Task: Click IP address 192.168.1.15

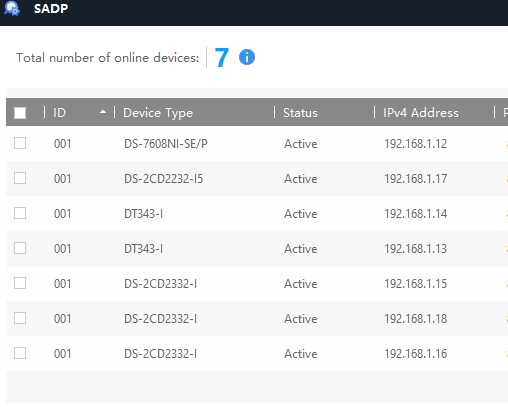Action: point(415,284)
